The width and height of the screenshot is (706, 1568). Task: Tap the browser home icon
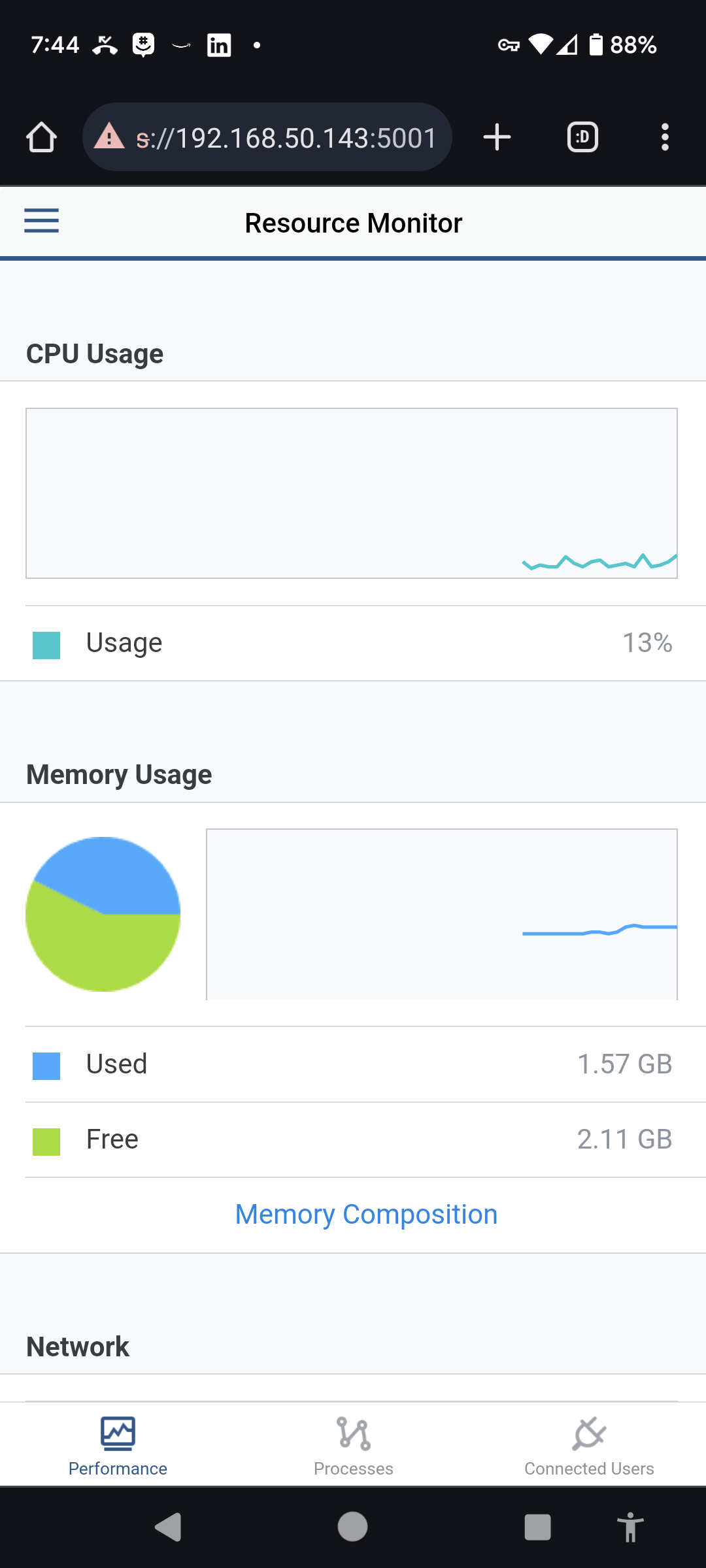click(41, 137)
